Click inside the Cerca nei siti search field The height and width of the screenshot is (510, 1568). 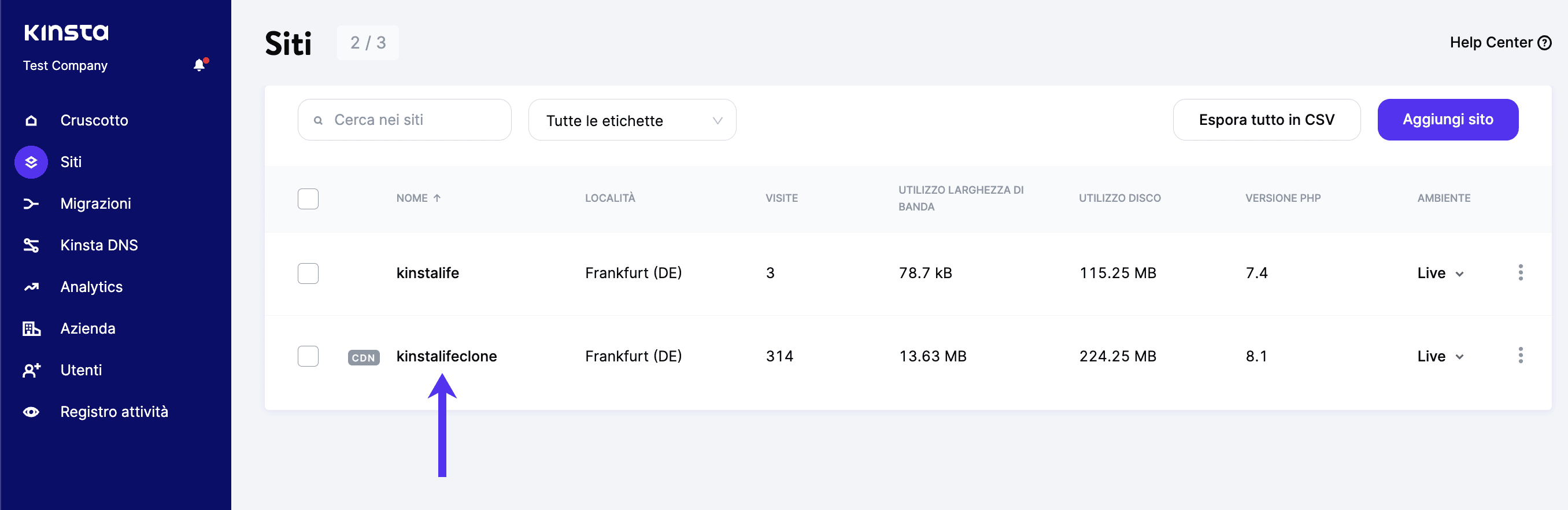click(x=404, y=119)
